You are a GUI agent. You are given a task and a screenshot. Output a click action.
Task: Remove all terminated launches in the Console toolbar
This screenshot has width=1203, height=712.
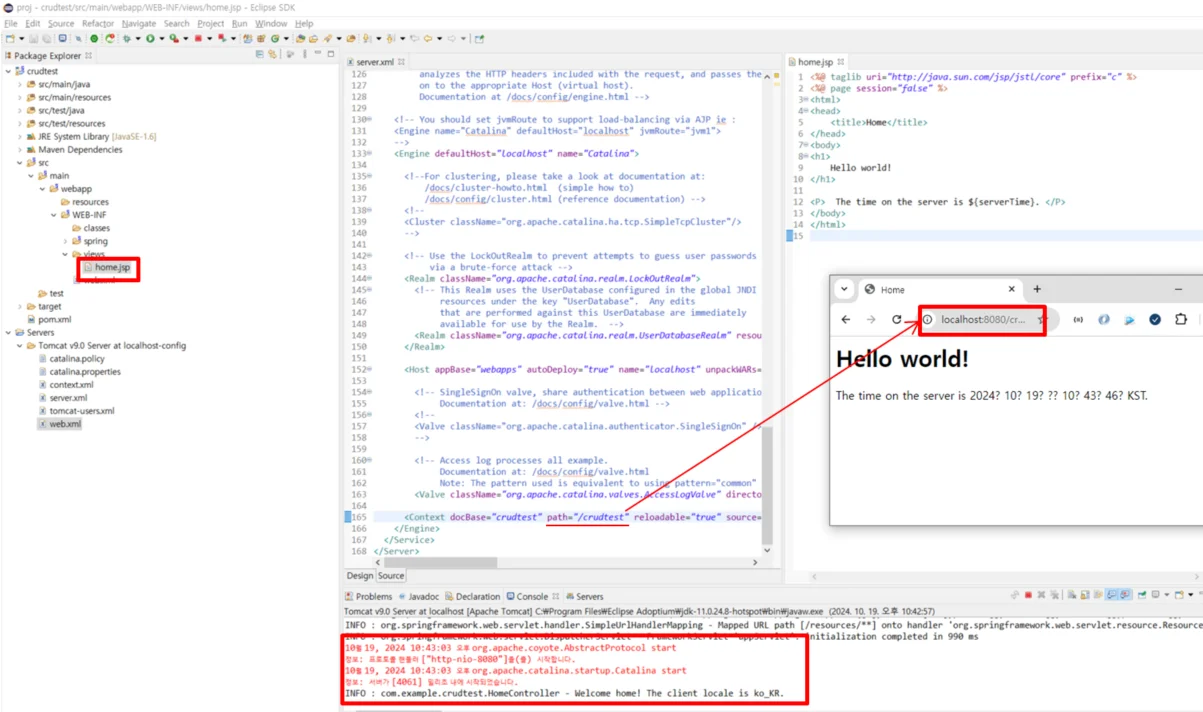click(x=1055, y=594)
